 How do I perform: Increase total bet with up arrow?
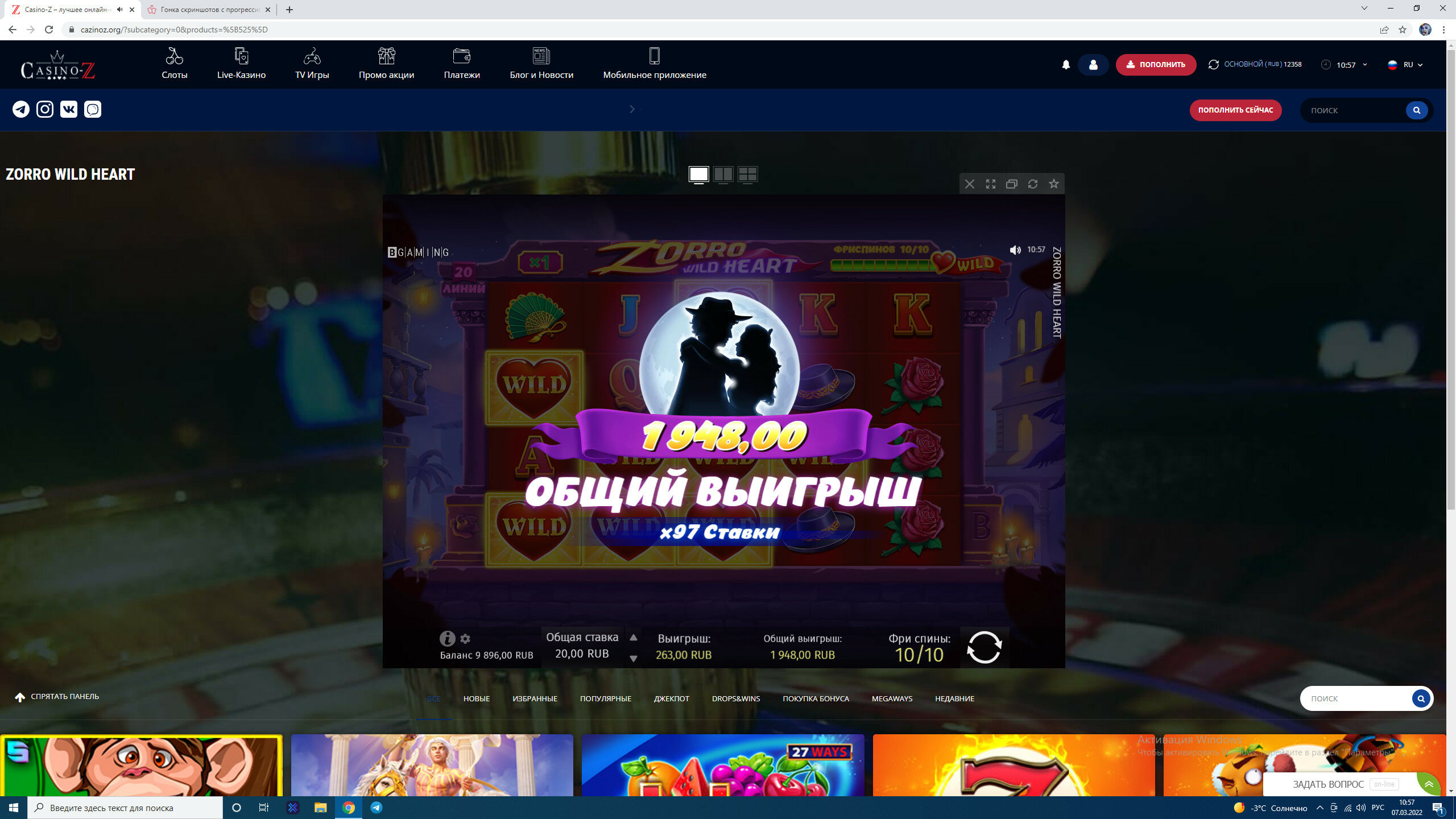pyautogui.click(x=633, y=638)
